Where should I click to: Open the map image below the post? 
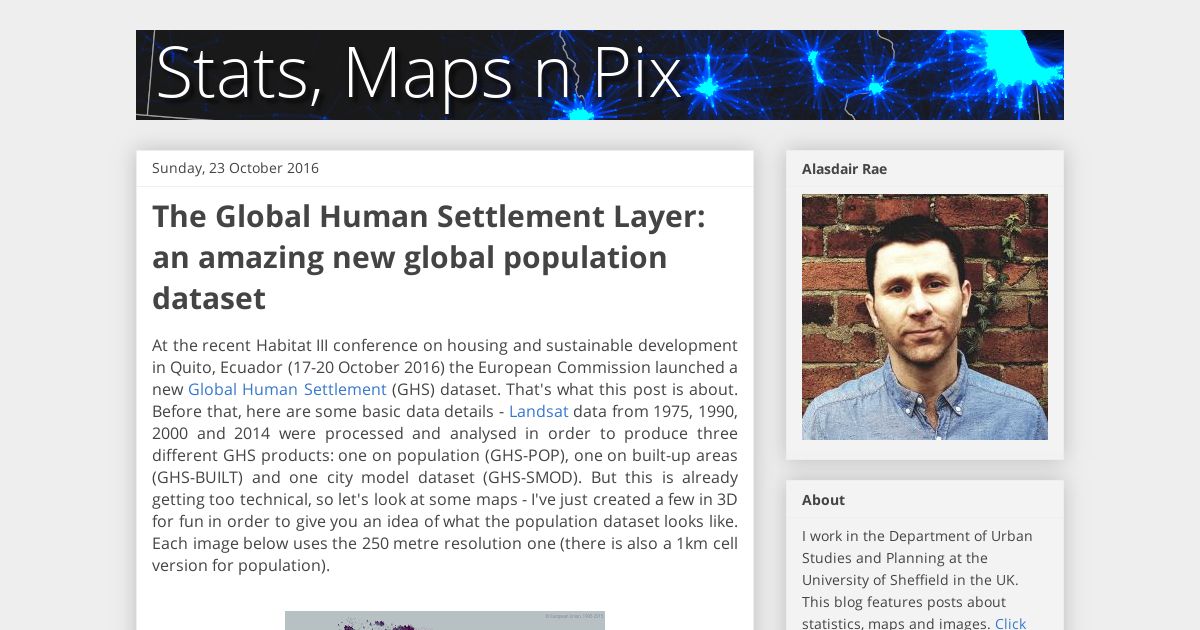[445, 621]
